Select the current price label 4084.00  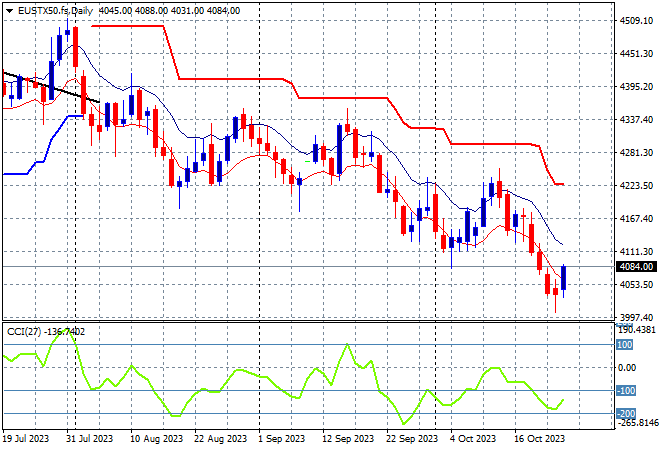[636, 266]
